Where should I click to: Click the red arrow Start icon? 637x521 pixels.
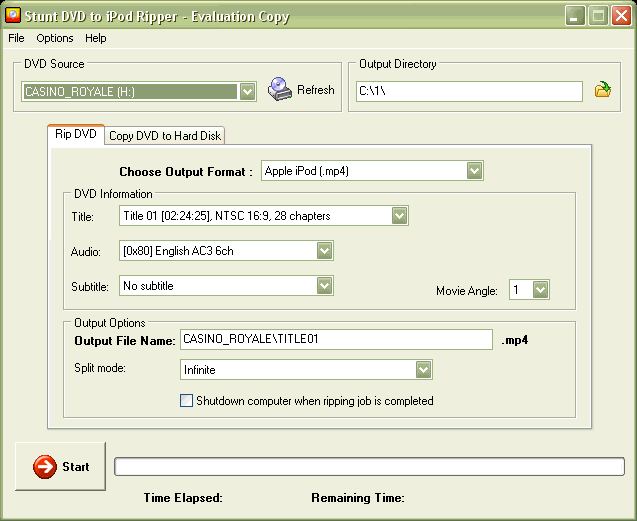45,467
